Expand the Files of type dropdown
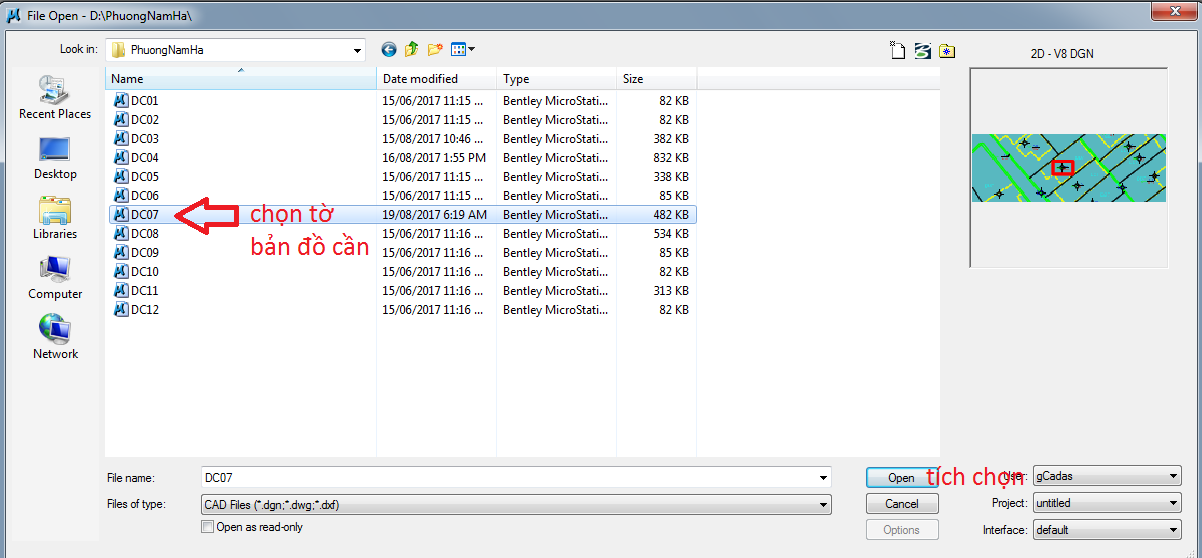The height and width of the screenshot is (558, 1202). tap(823, 505)
